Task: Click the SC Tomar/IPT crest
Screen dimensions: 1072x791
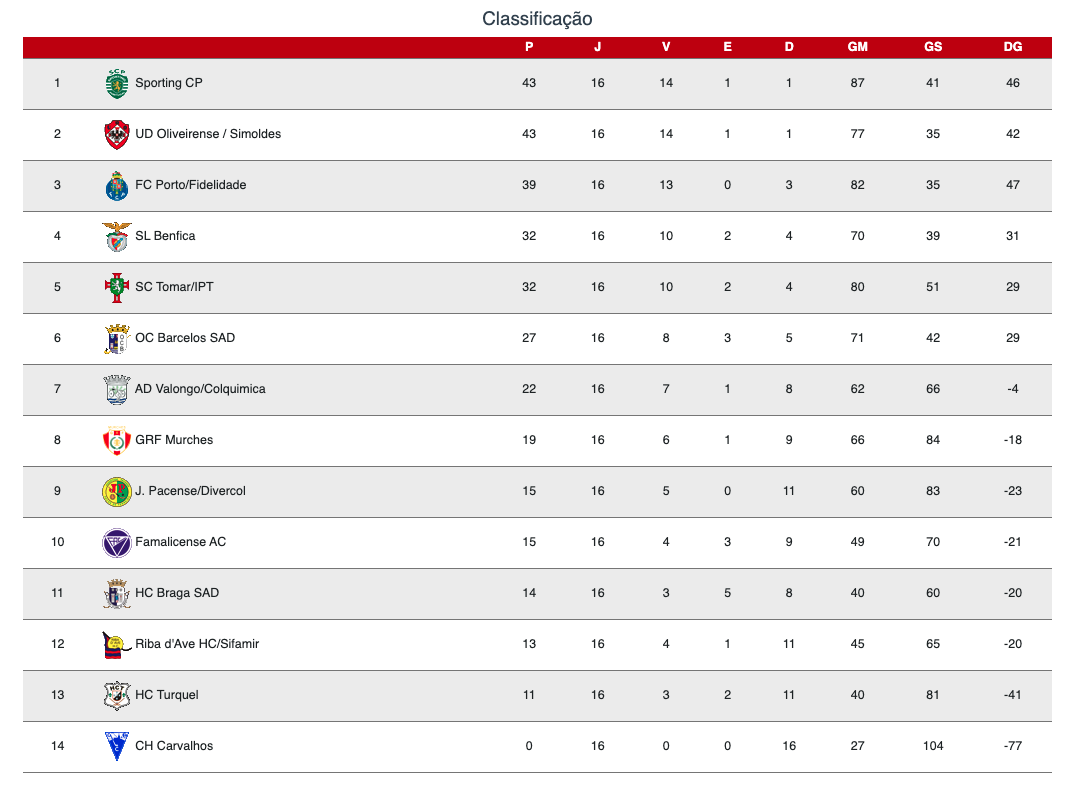Action: tap(117, 287)
